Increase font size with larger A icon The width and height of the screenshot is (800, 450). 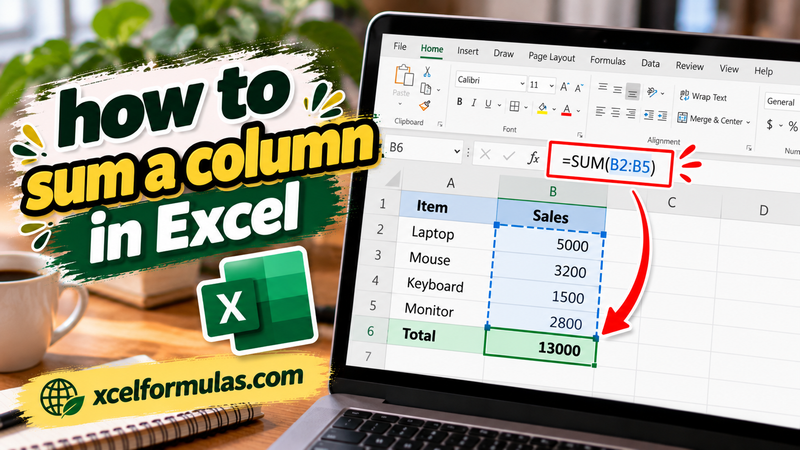(x=564, y=87)
